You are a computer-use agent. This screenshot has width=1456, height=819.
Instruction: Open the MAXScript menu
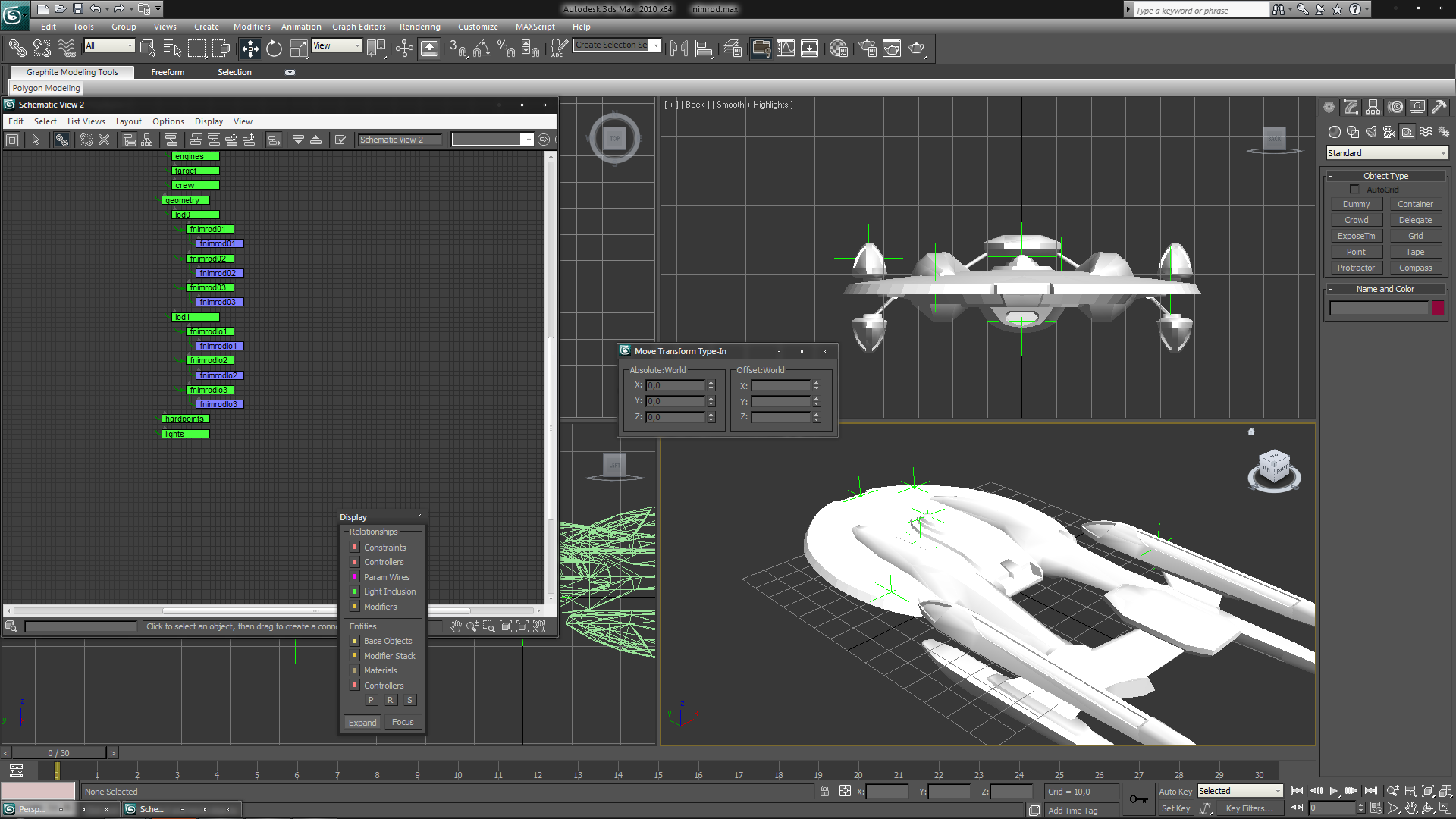pyautogui.click(x=535, y=27)
